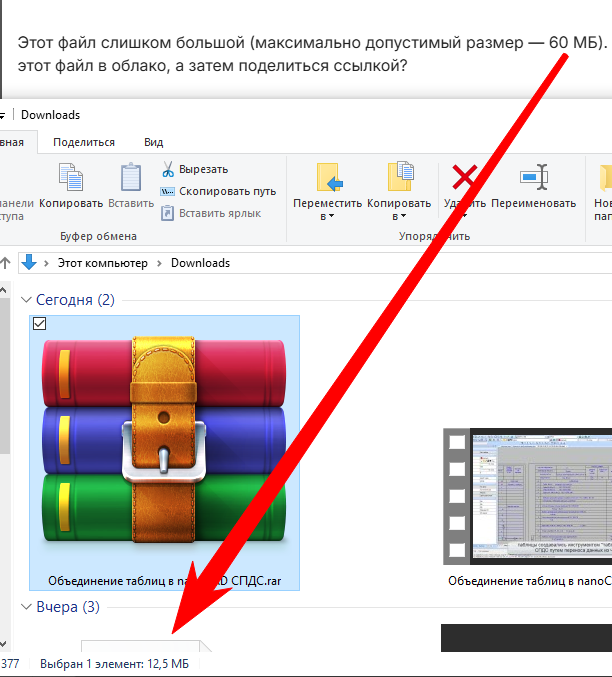612x677 pixels.
Task: Switch to the Поделиться ribbon tab
Action: coord(84,142)
